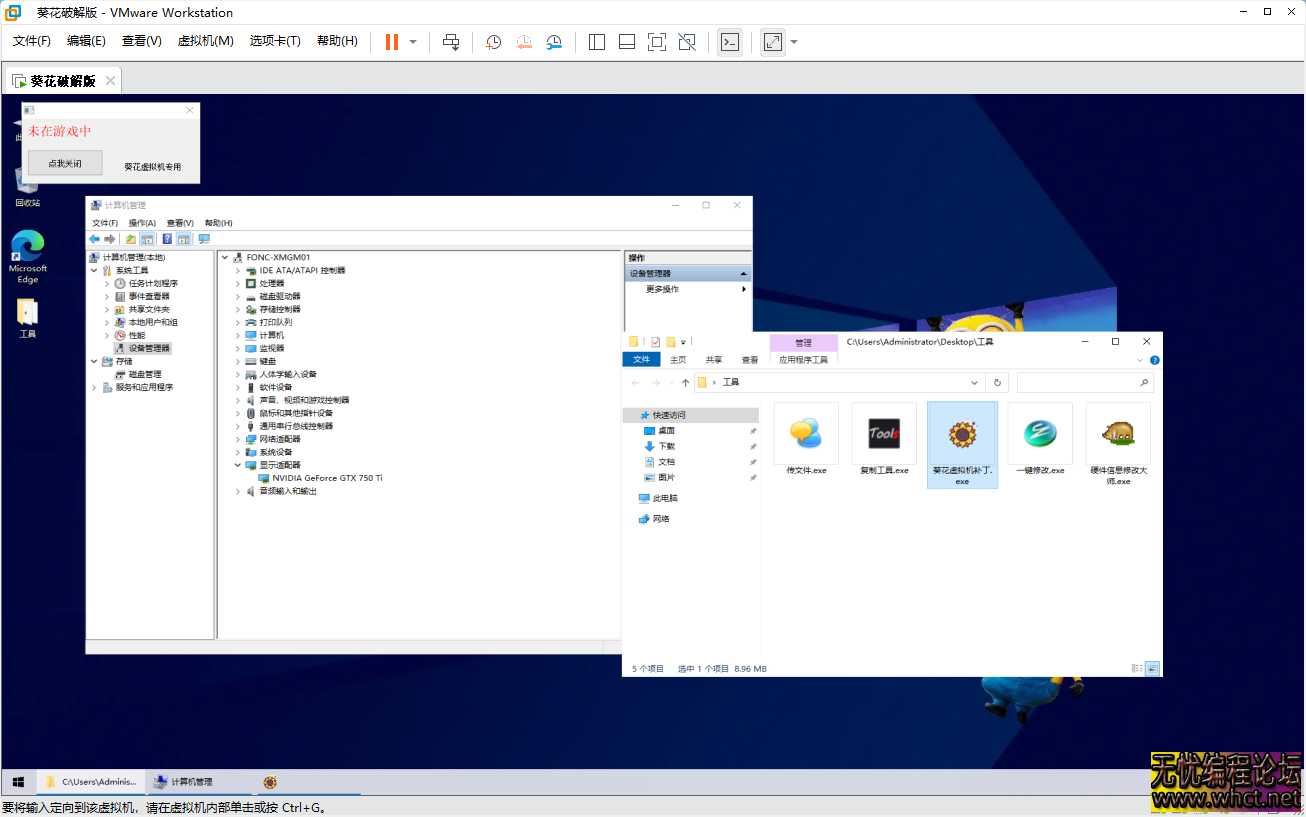Image resolution: width=1306 pixels, height=817 pixels.
Task: Click the console view terminal icon
Action: point(730,42)
